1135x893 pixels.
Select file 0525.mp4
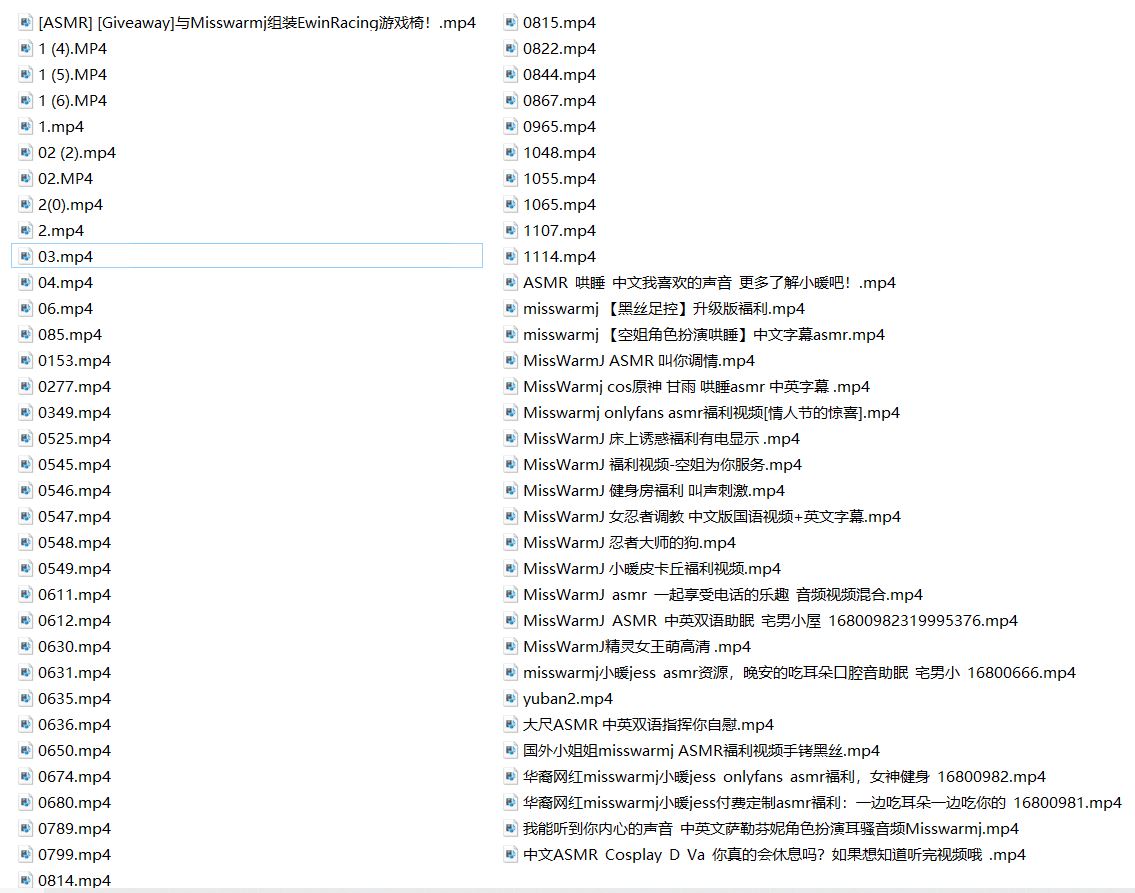pyautogui.click(x=75, y=439)
